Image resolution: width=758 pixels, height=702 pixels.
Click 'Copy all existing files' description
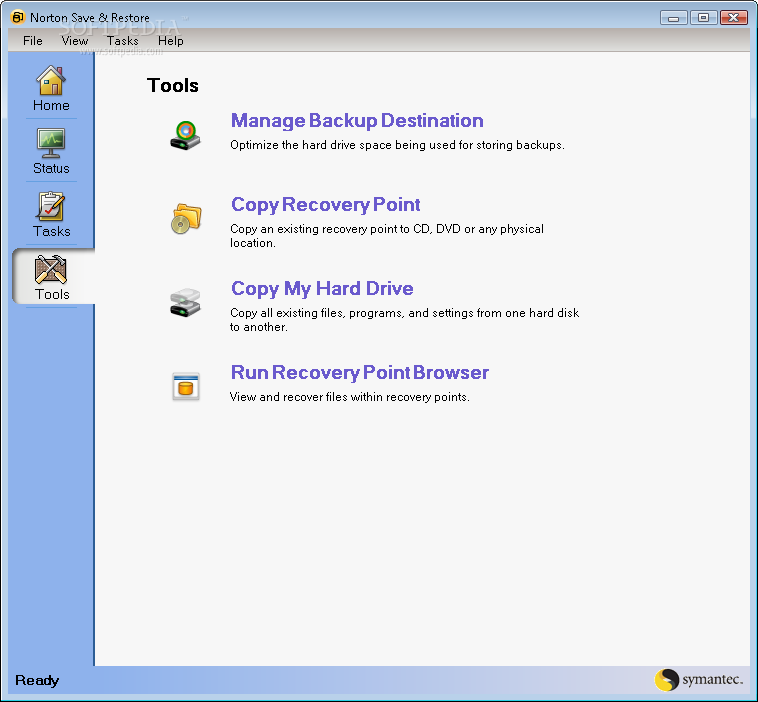coord(405,320)
